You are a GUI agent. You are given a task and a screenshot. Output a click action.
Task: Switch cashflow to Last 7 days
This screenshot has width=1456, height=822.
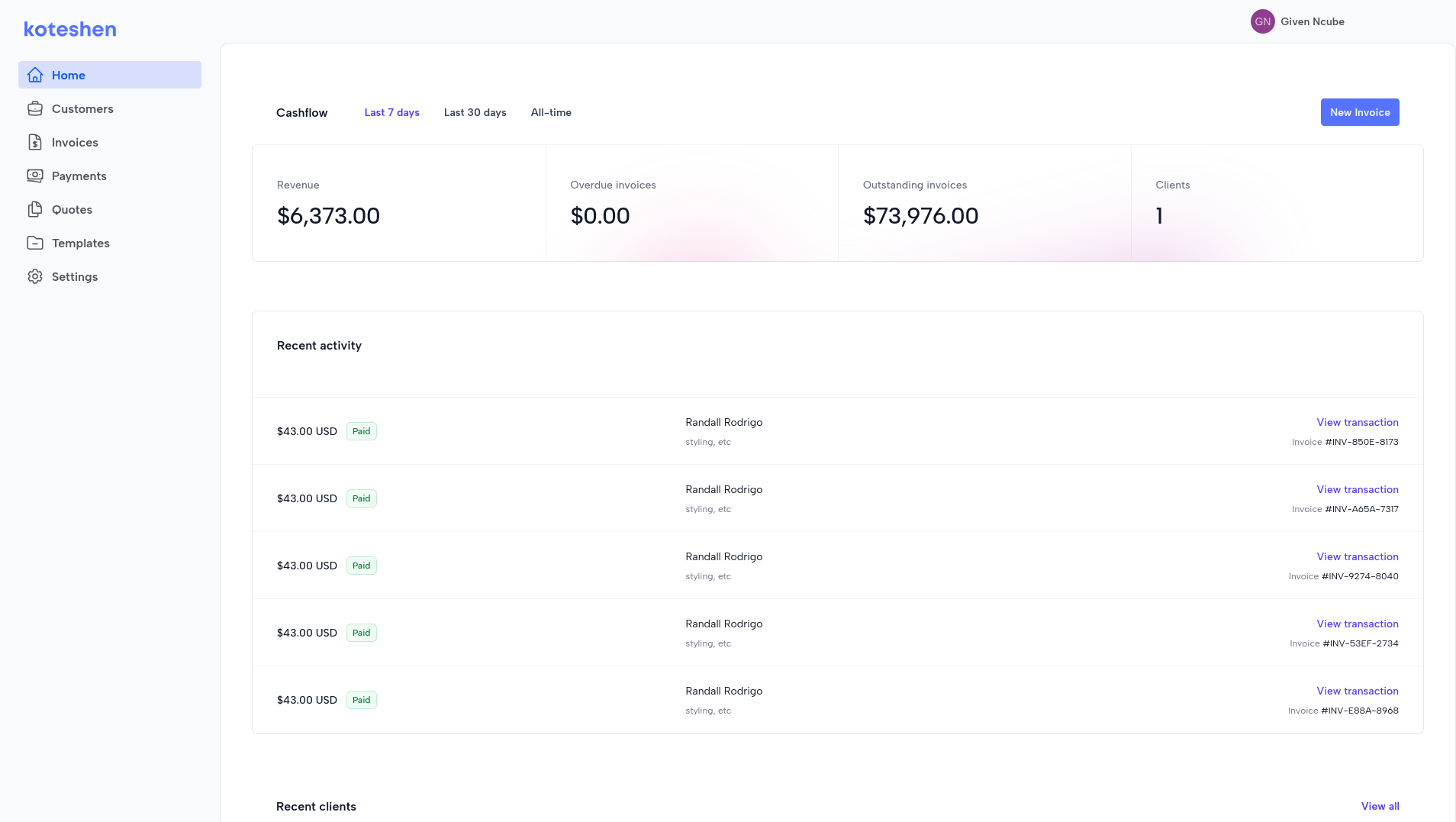391,112
